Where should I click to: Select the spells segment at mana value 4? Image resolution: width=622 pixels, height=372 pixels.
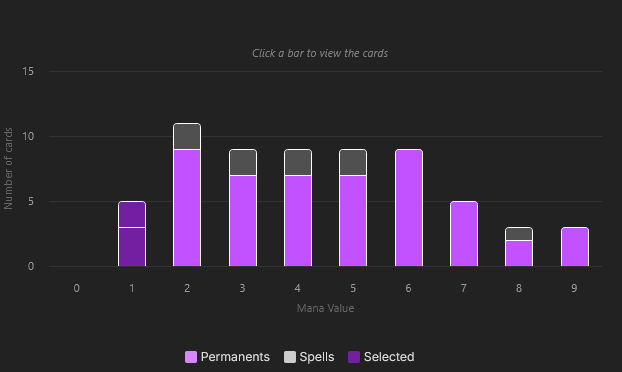pos(298,163)
